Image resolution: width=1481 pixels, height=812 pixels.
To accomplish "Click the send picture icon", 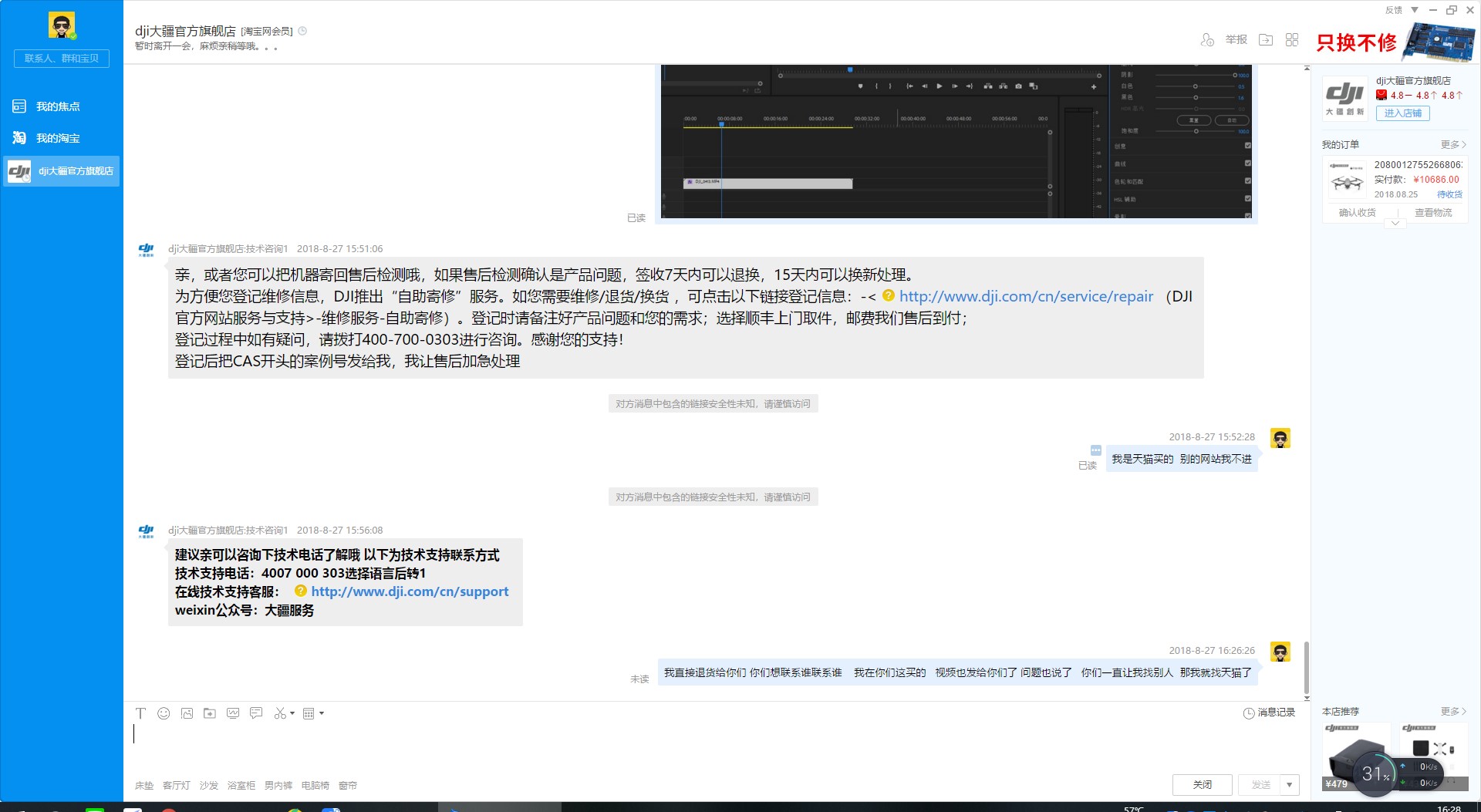I will pyautogui.click(x=187, y=713).
